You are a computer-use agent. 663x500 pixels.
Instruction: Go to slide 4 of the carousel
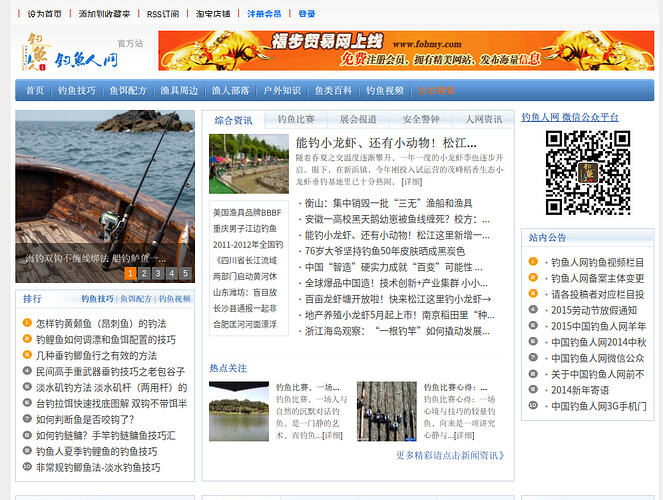click(172, 273)
